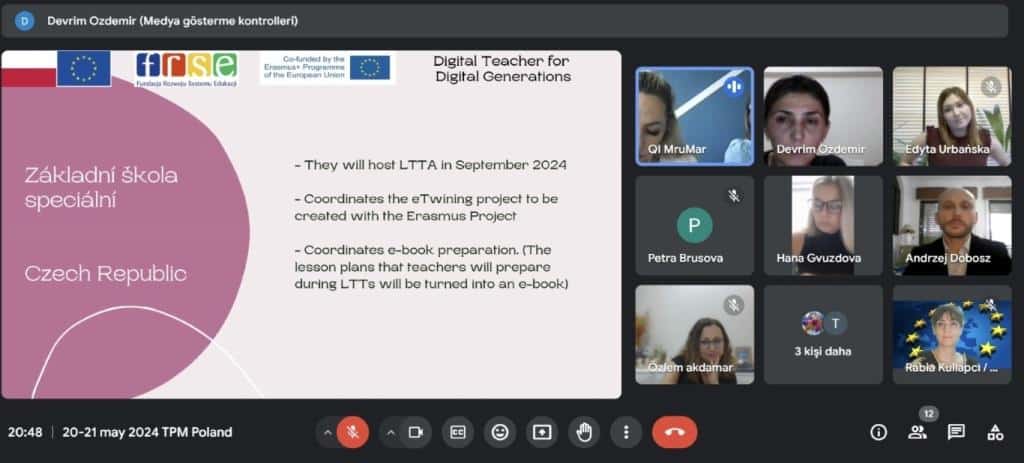Open the activities panel icon
1024x463 pixels.
tap(995, 432)
